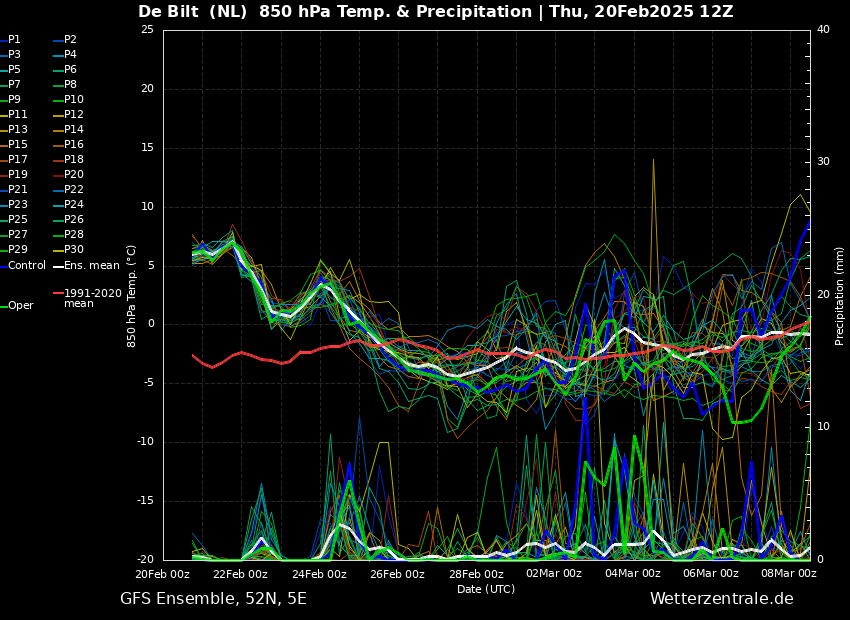Click the Control legend entry

click(23, 266)
